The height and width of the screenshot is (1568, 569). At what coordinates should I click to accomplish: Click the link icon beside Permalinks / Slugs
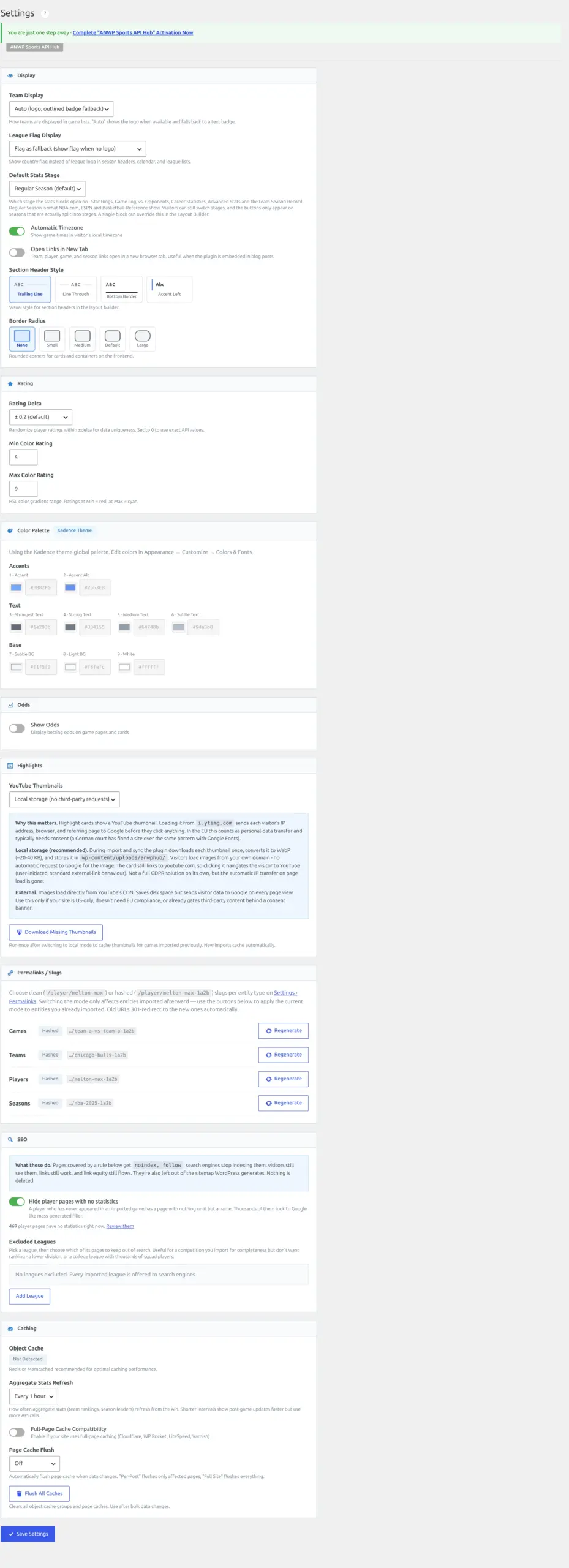pyautogui.click(x=10, y=973)
